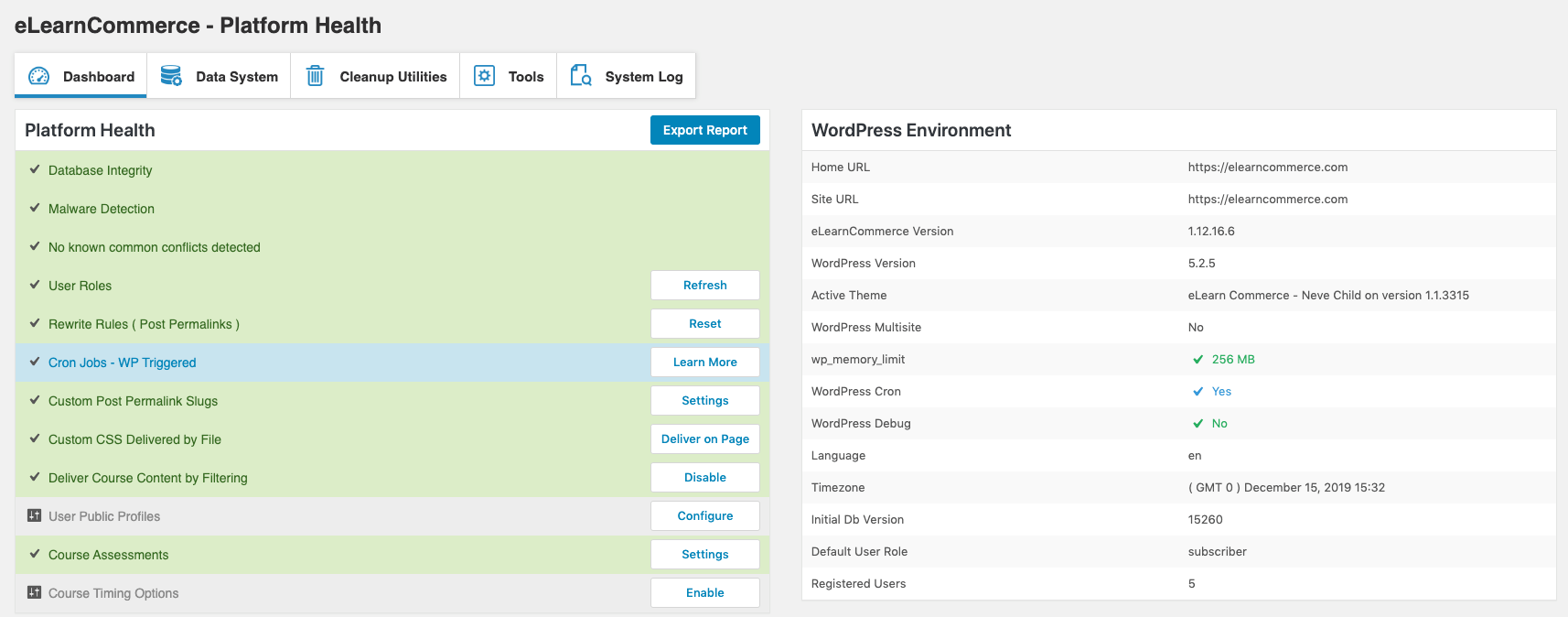Viewport: 1568px width, 617px height.
Task: Enable Course Timing Options
Action: pyautogui.click(x=704, y=593)
